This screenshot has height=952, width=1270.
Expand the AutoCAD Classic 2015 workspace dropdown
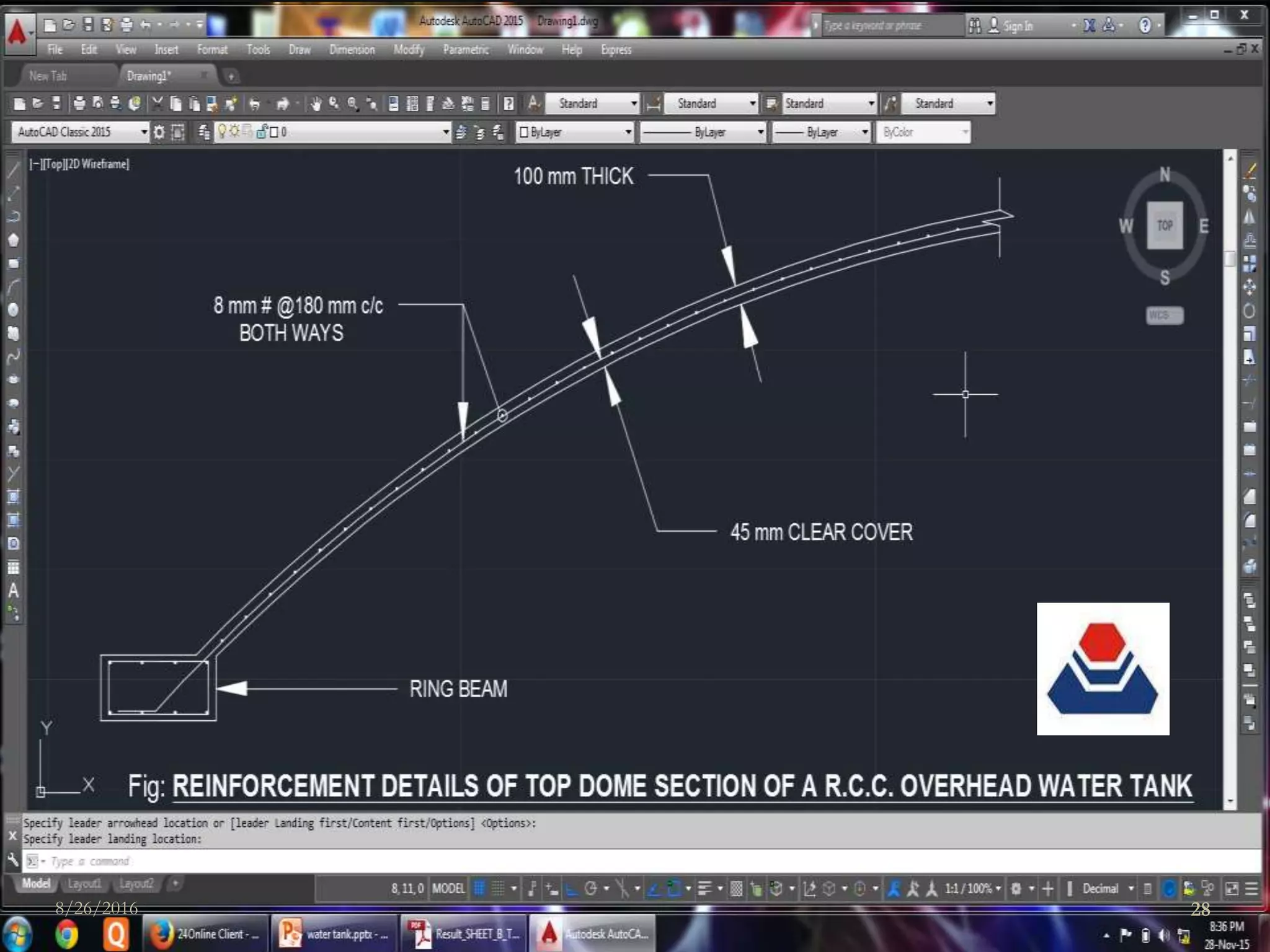(144, 132)
